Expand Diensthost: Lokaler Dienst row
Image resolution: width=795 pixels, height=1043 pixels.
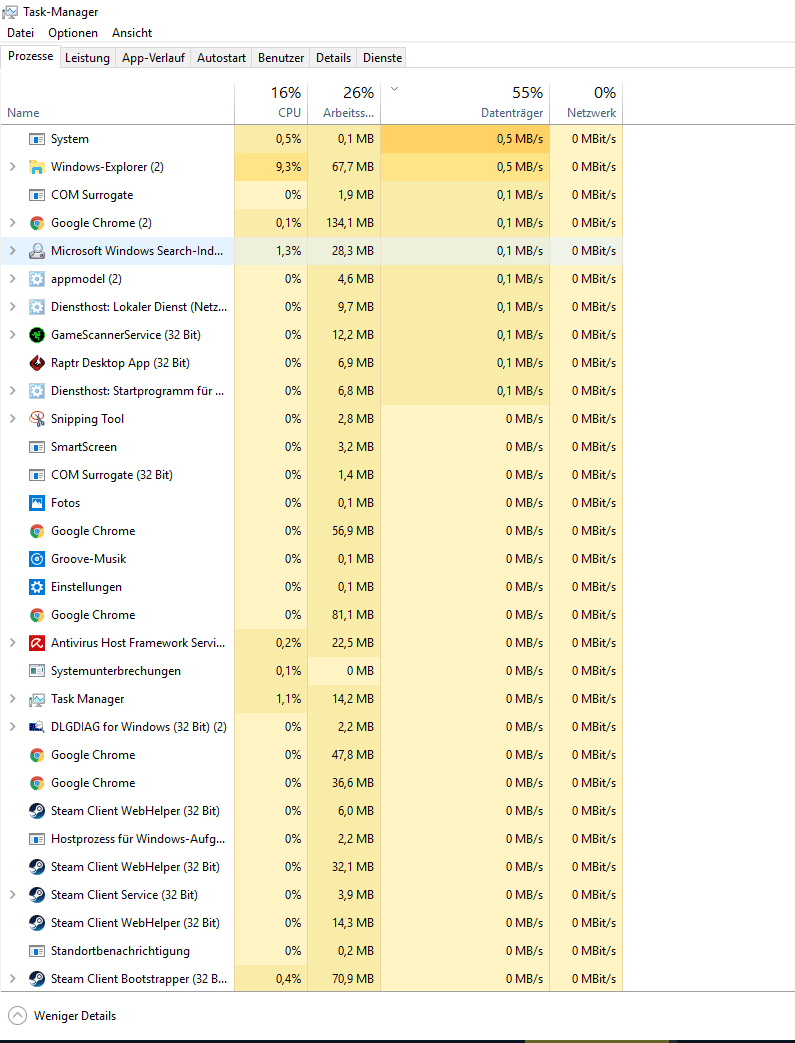[x=13, y=307]
